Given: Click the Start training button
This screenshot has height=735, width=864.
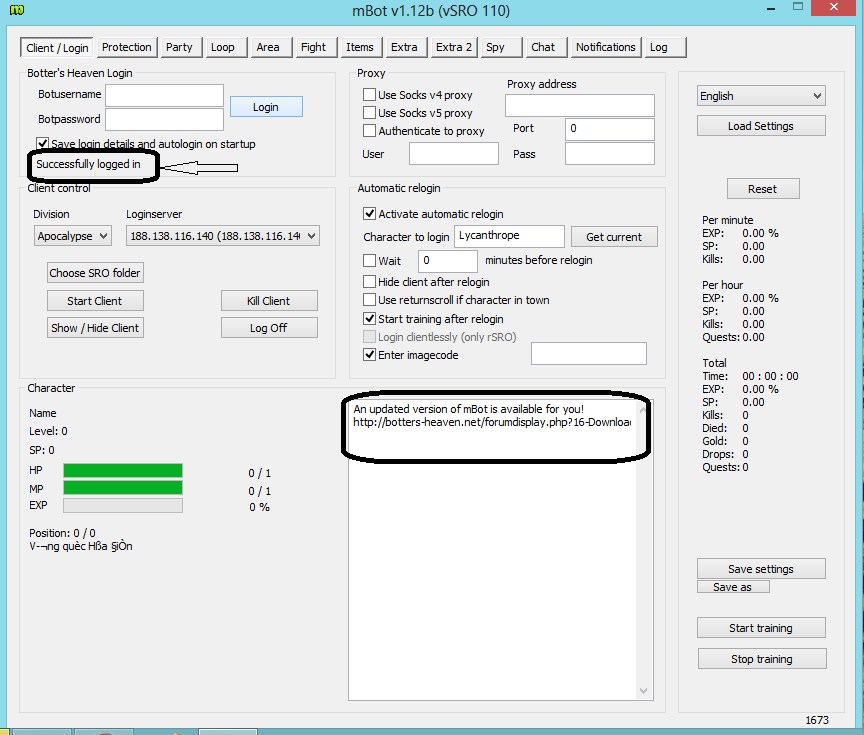Looking at the screenshot, I should click(x=761, y=628).
